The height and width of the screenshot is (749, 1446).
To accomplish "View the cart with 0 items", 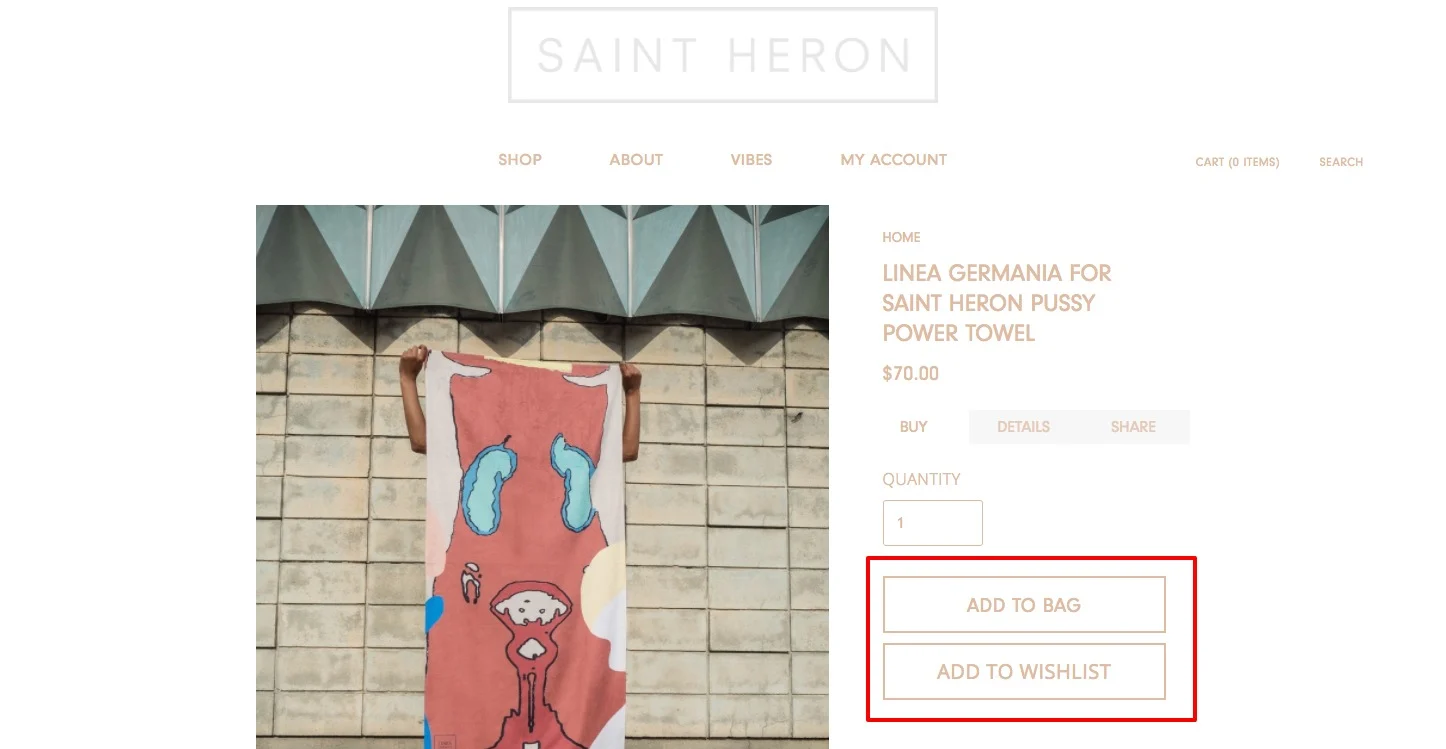I will point(1237,162).
